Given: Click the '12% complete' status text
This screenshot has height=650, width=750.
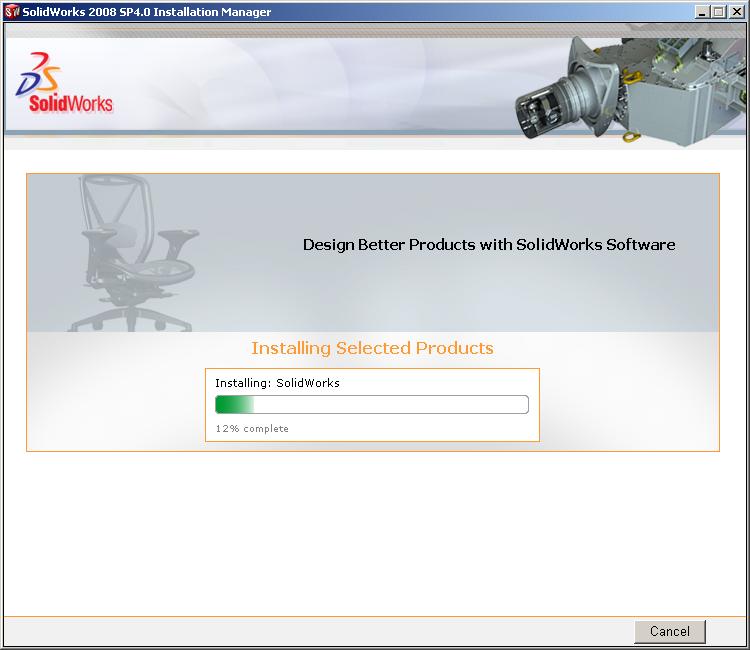Looking at the screenshot, I should click(252, 429).
